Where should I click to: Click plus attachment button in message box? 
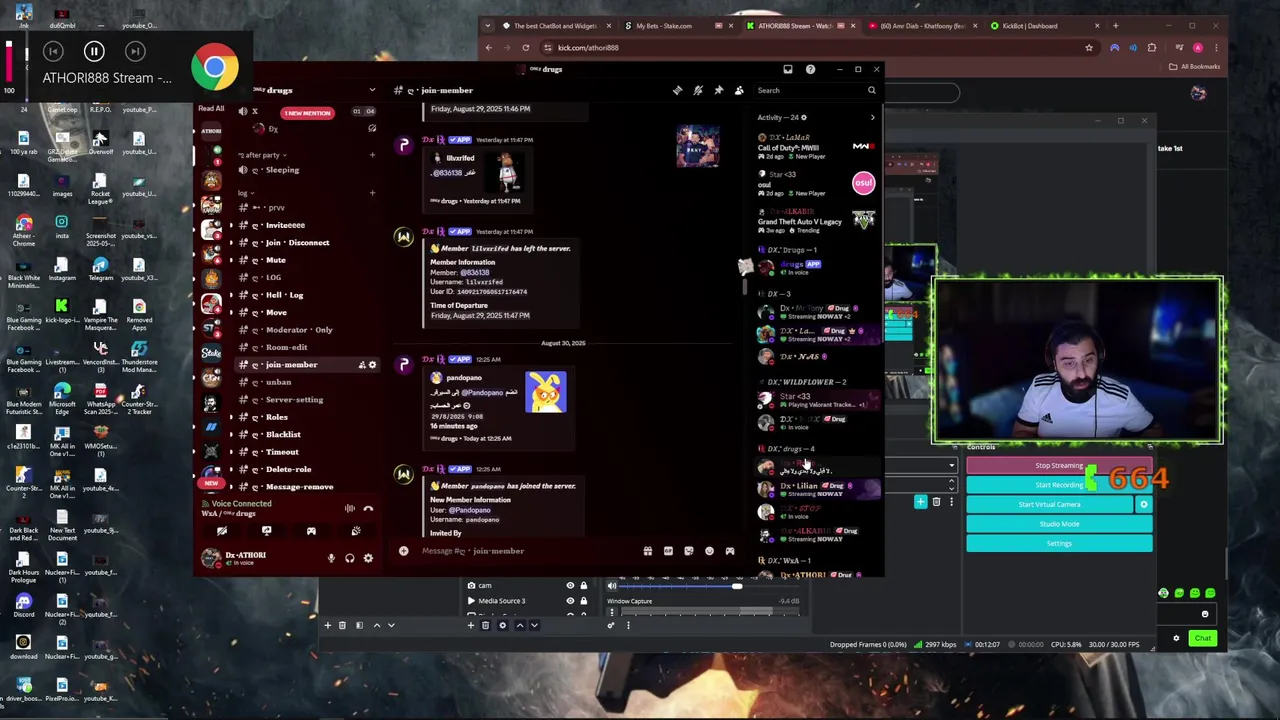[404, 551]
